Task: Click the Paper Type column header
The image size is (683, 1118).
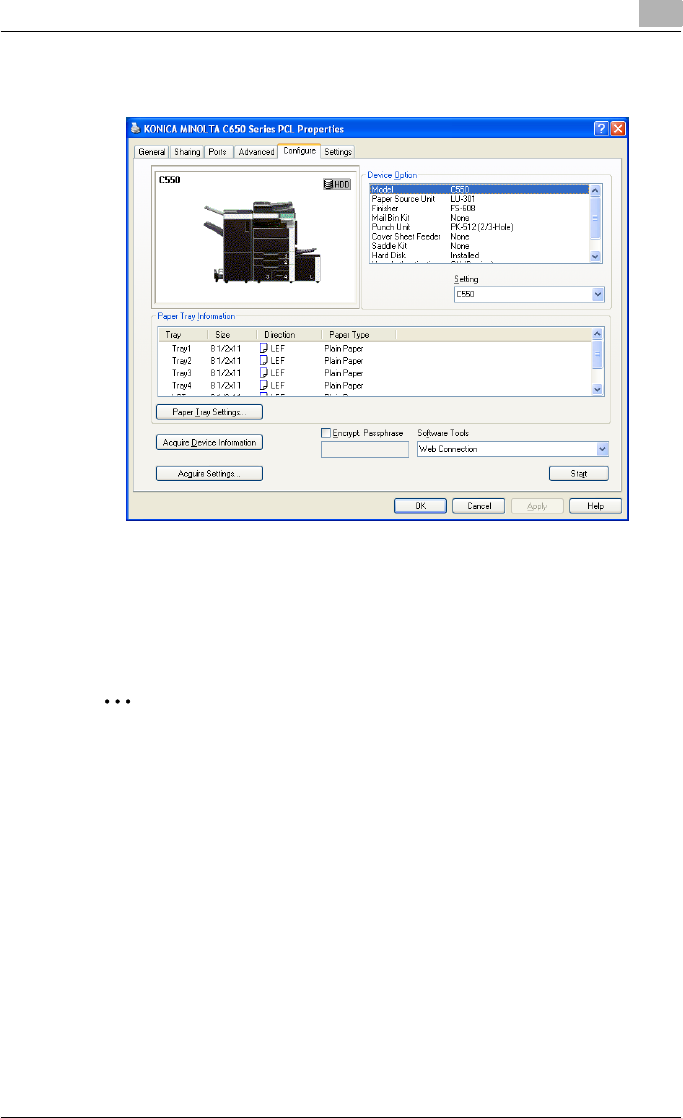Action: tap(359, 334)
